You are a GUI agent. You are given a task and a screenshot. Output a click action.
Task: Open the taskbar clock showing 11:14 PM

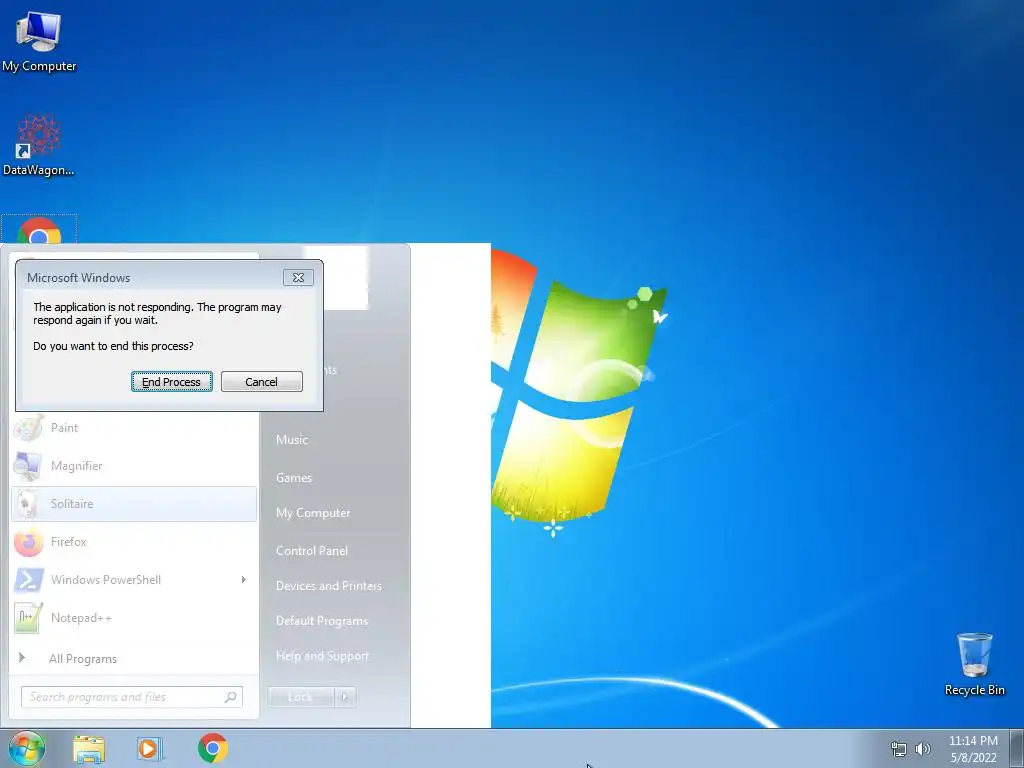(973, 749)
